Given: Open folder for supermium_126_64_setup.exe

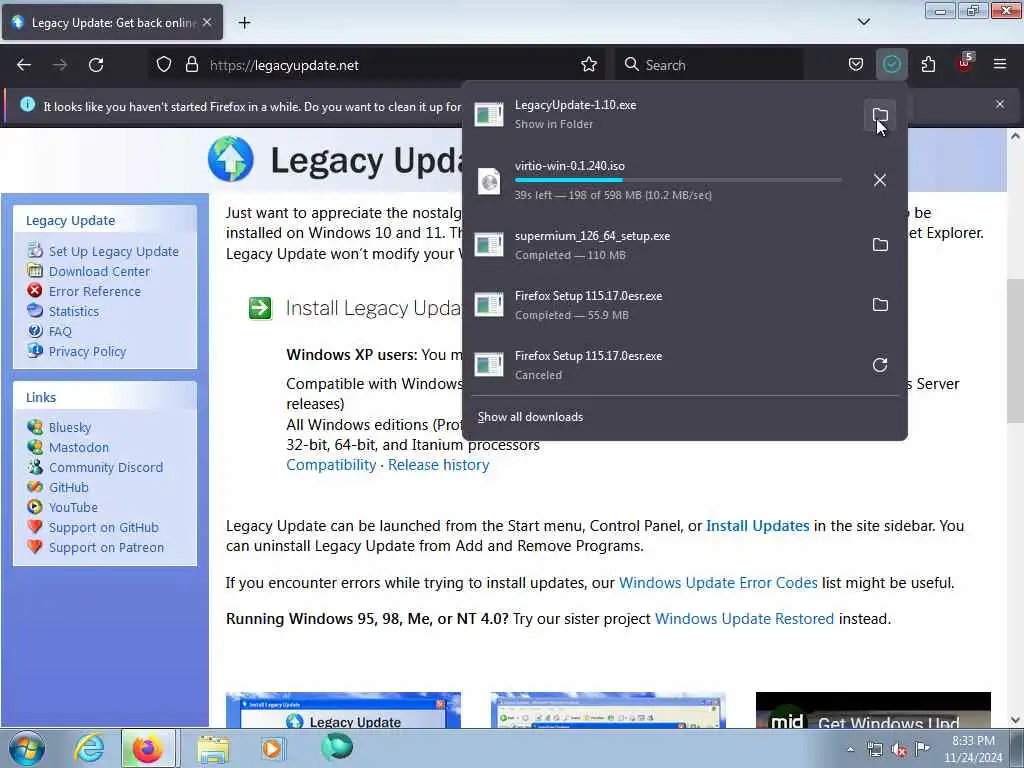Looking at the screenshot, I should click(x=880, y=245).
